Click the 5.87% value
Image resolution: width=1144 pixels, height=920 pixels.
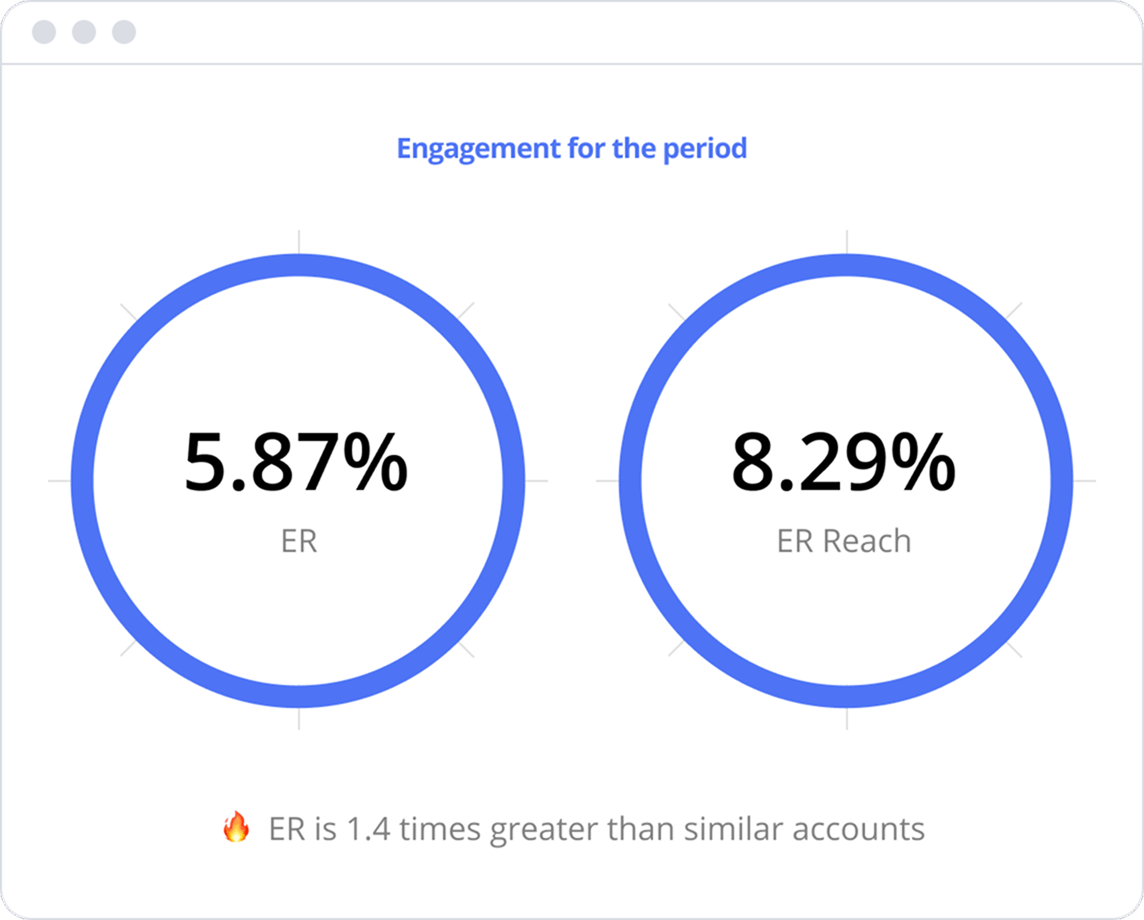(x=296, y=463)
